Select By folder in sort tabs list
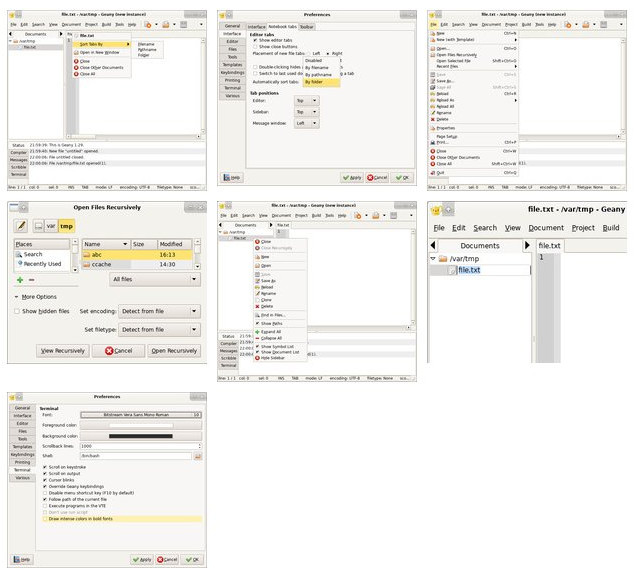The width and height of the screenshot is (636, 578). click(x=319, y=81)
